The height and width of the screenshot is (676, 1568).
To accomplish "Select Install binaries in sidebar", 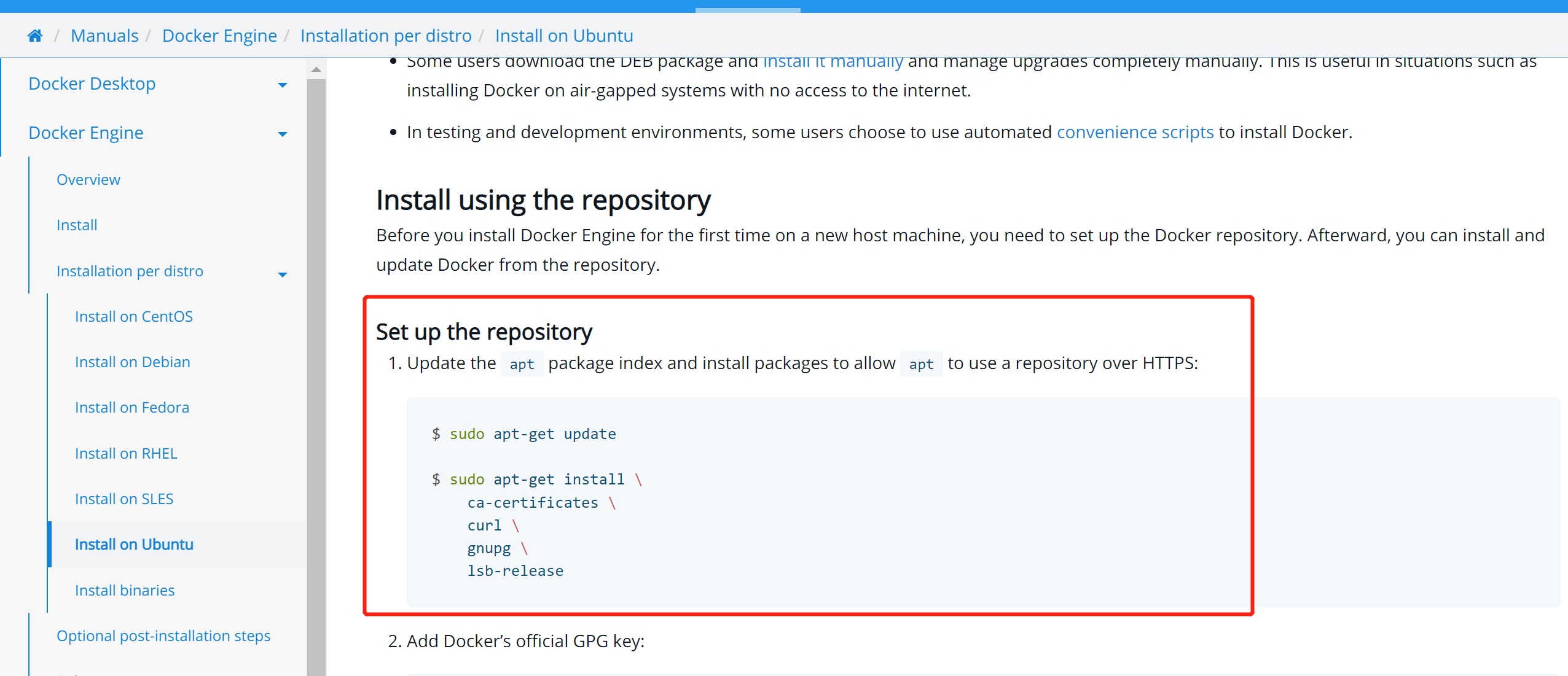I will [x=125, y=591].
